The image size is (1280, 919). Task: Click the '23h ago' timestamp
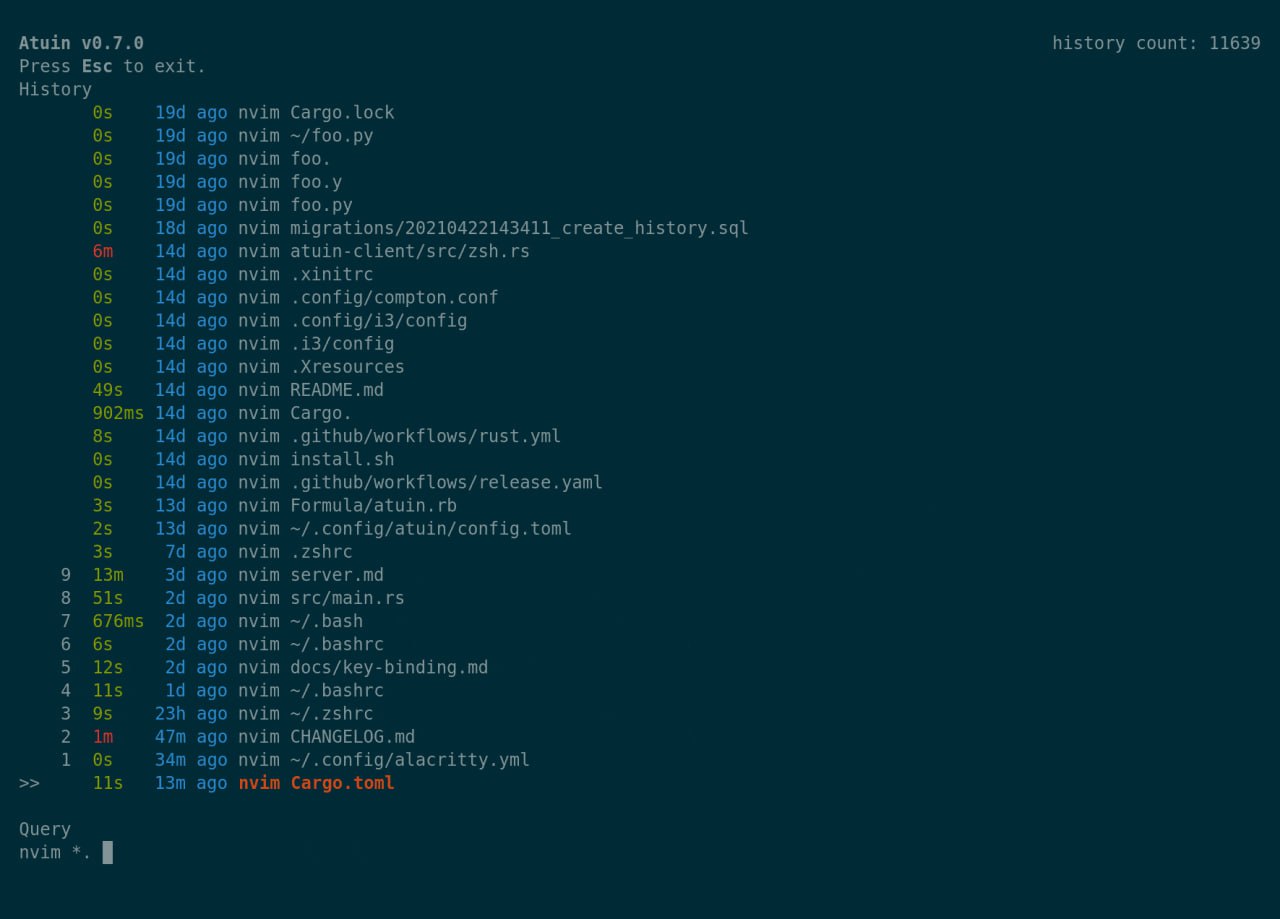click(191, 713)
